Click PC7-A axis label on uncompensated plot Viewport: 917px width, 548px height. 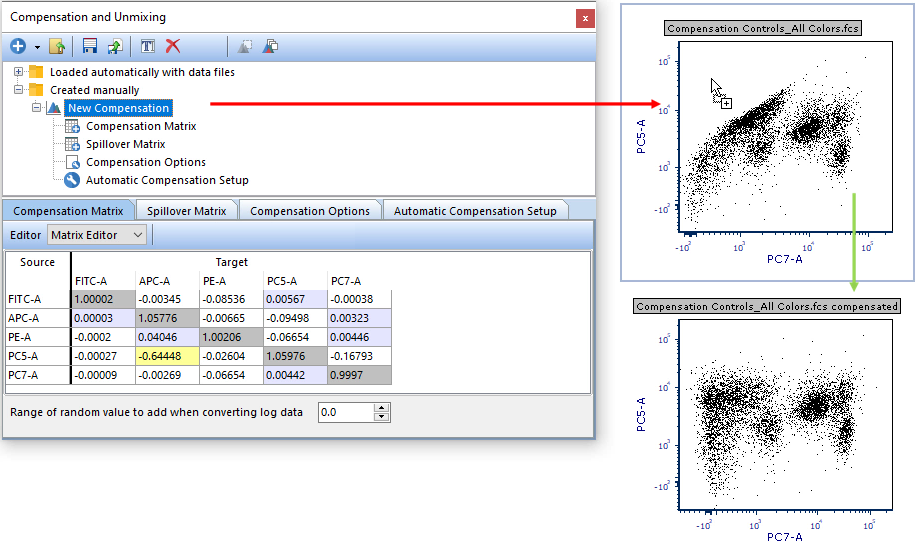pyautogui.click(x=784, y=259)
